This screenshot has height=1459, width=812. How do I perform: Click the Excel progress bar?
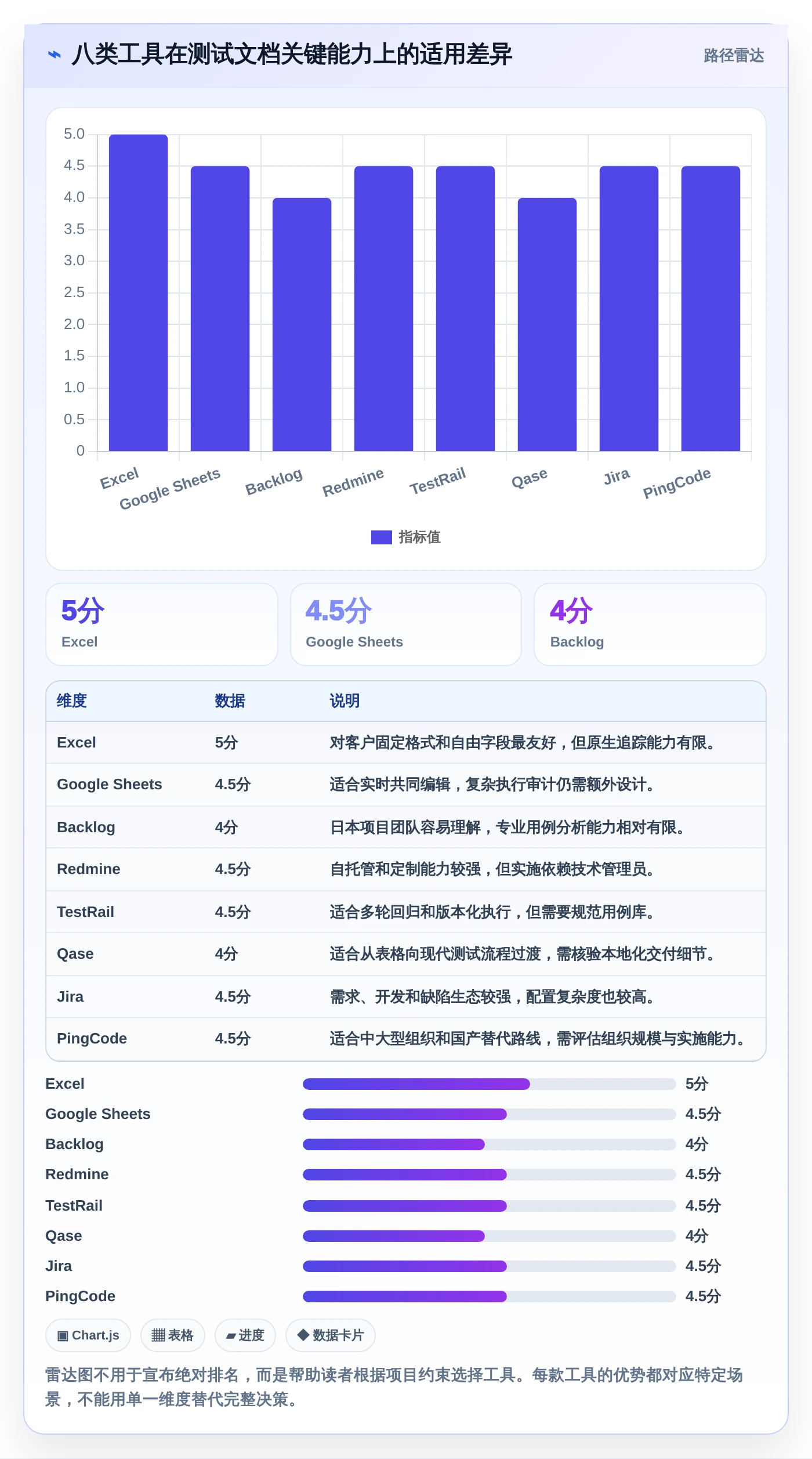coord(489,1084)
